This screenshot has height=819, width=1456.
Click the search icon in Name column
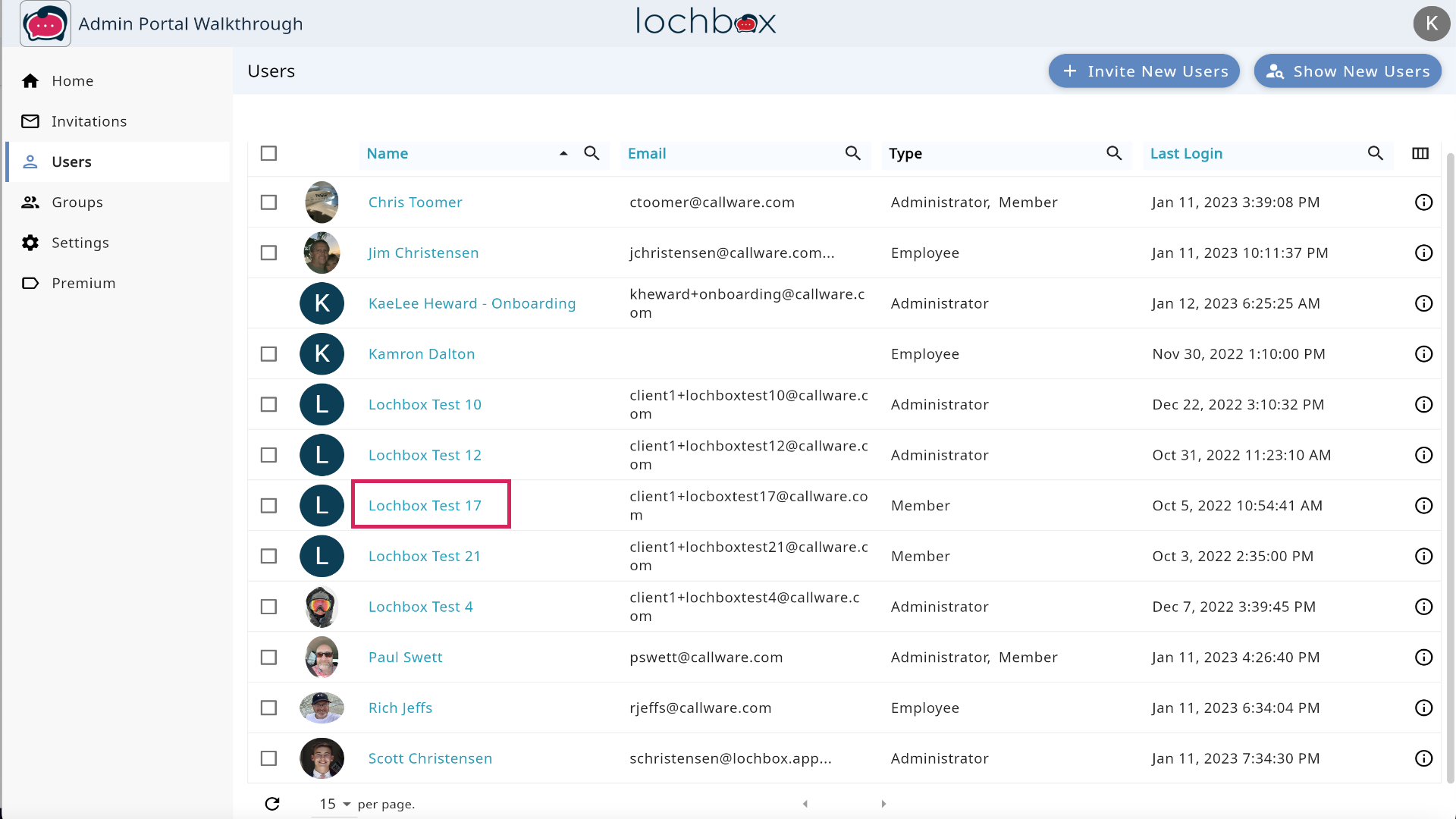click(591, 153)
